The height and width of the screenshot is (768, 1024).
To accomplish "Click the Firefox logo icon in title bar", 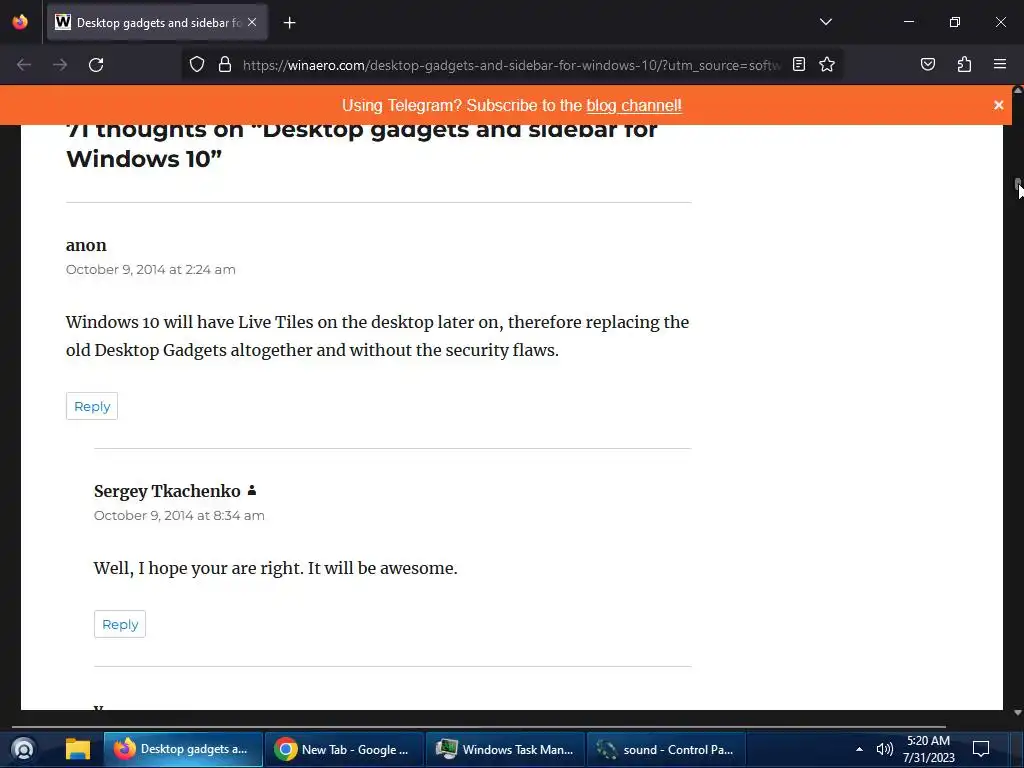I will [20, 22].
